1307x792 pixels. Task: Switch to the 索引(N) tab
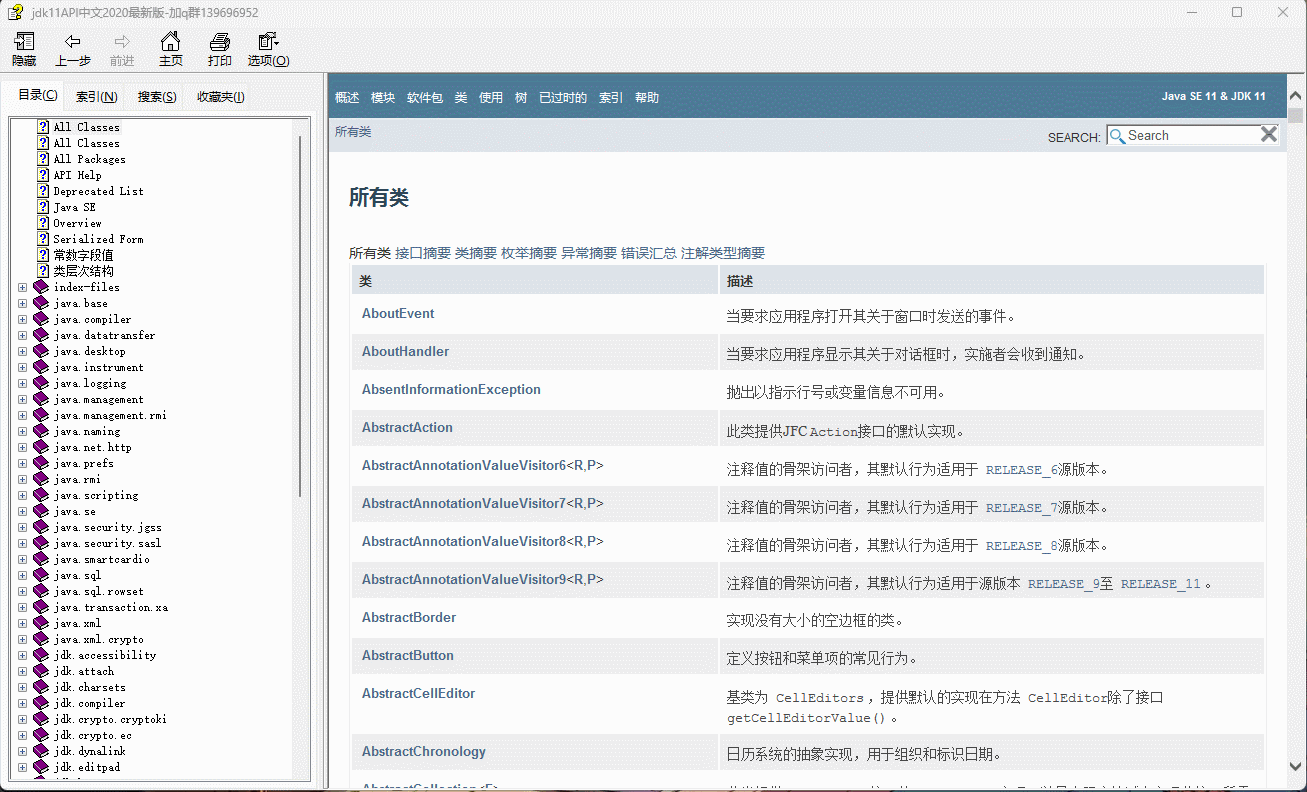pyautogui.click(x=96, y=96)
